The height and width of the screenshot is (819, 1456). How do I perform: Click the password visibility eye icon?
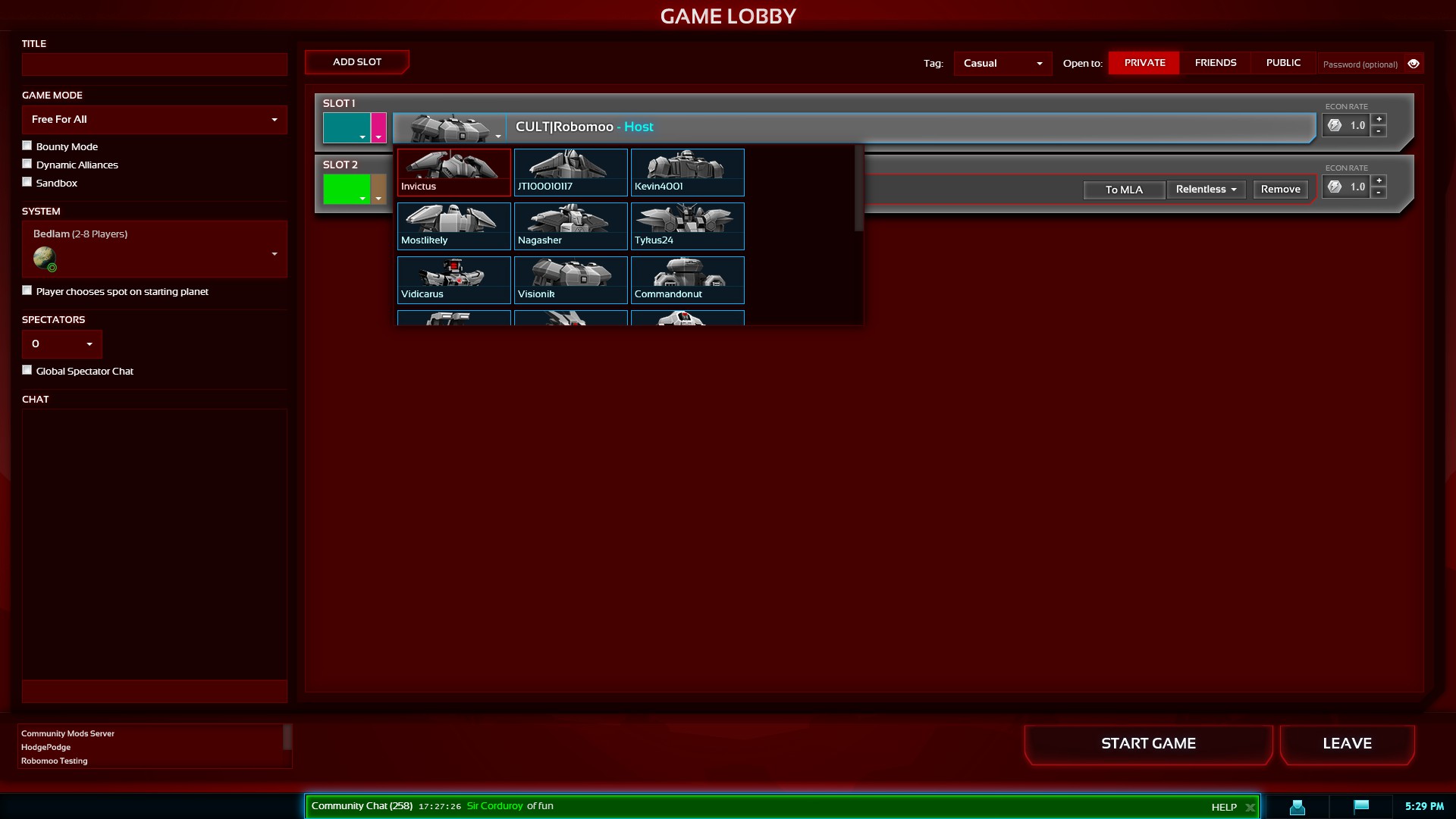pos(1414,64)
